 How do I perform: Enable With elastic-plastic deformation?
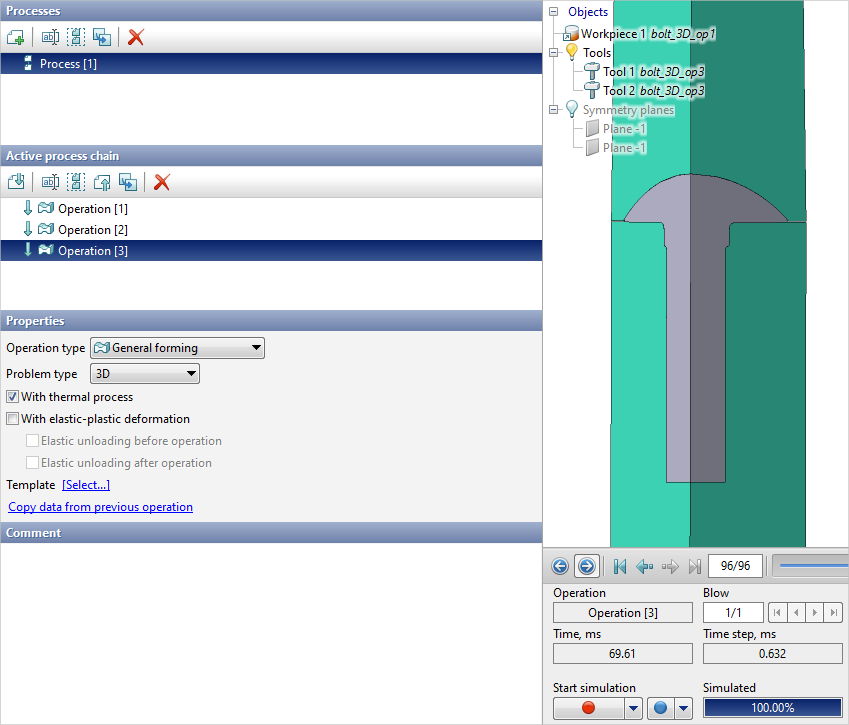pyautogui.click(x=13, y=419)
